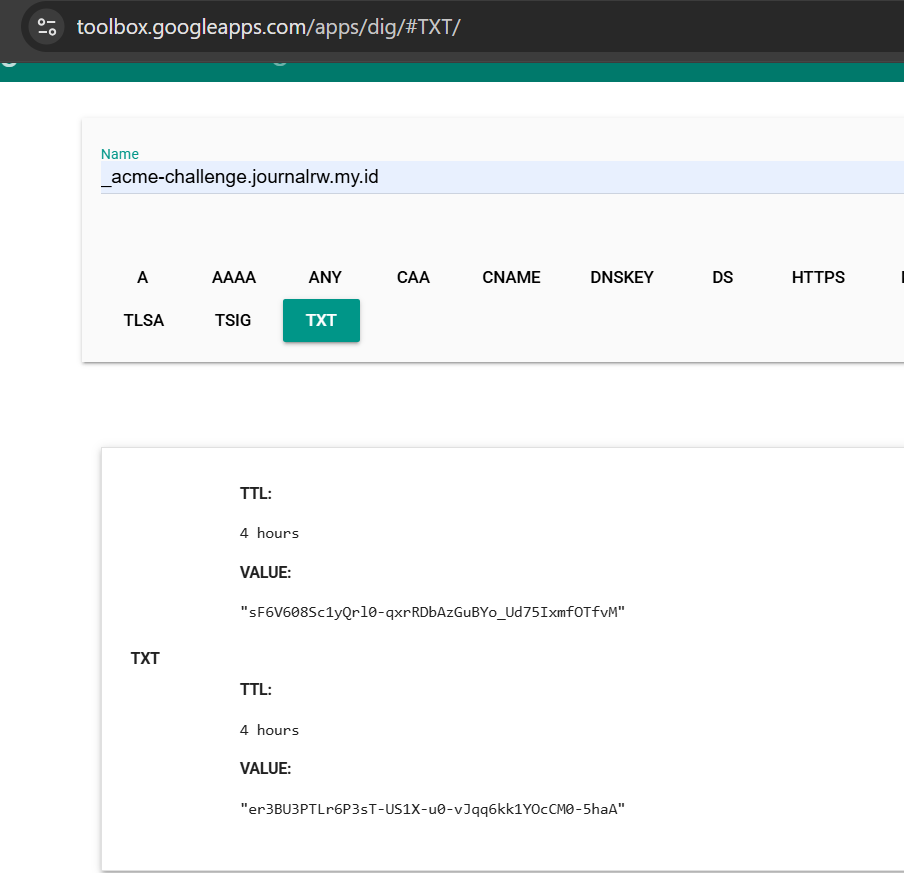Select the ANY record type
Viewport: 904px width, 873px height.
(x=324, y=277)
